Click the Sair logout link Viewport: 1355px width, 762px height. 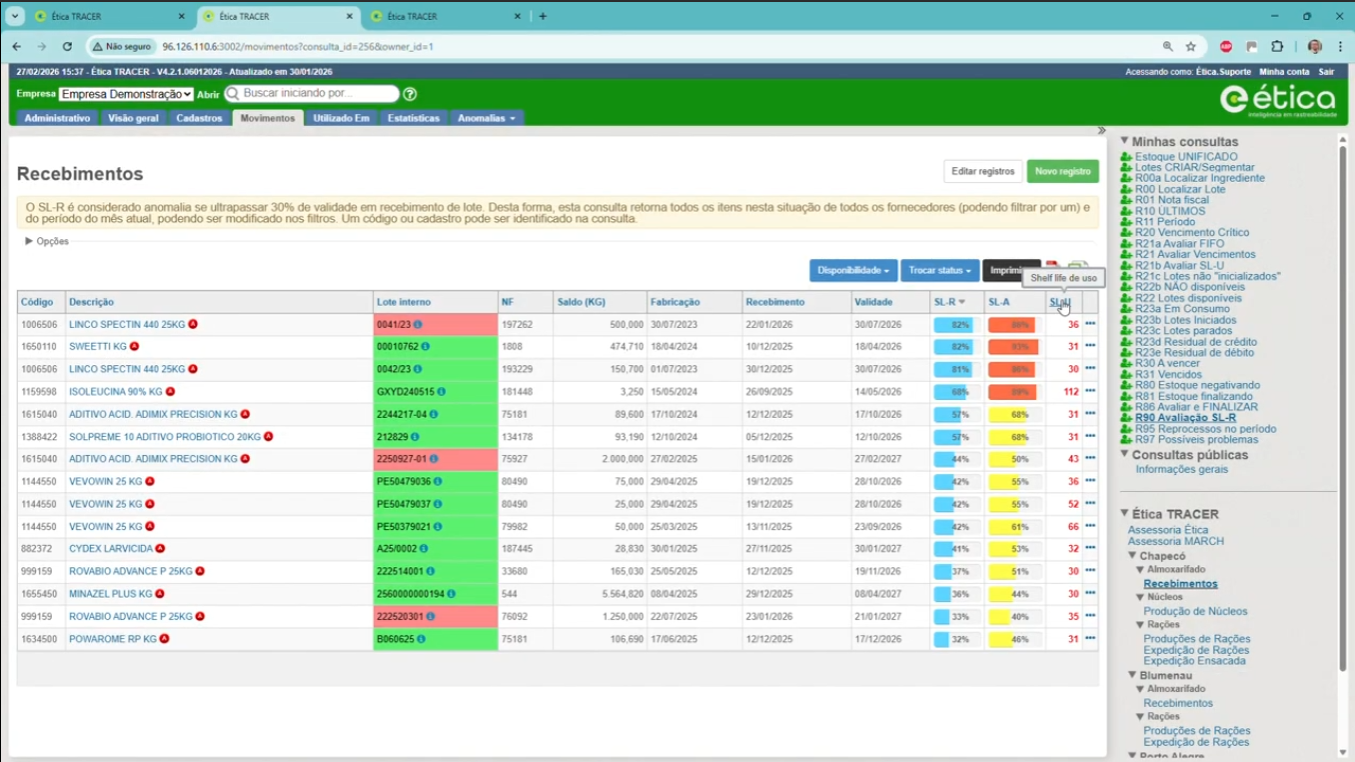click(x=1326, y=72)
